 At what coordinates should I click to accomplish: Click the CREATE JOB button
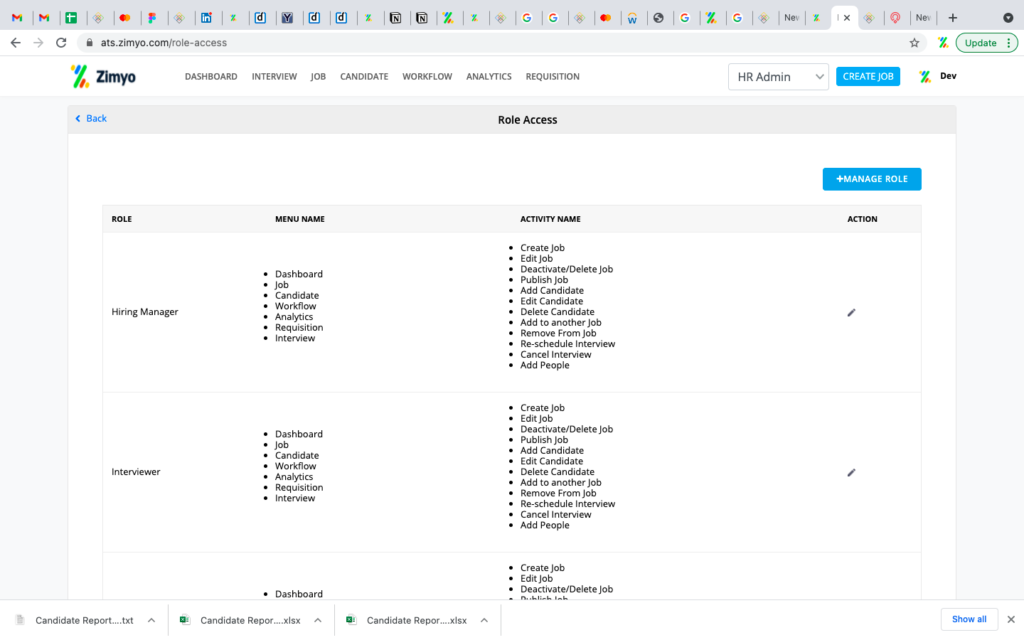coord(868,76)
